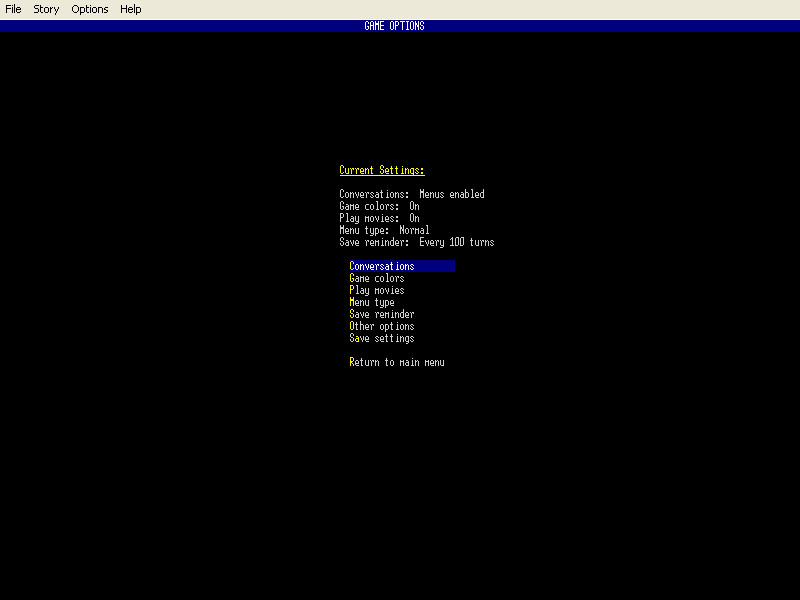
Task: Open the Options menu in menu bar
Action: pyautogui.click(x=90, y=9)
